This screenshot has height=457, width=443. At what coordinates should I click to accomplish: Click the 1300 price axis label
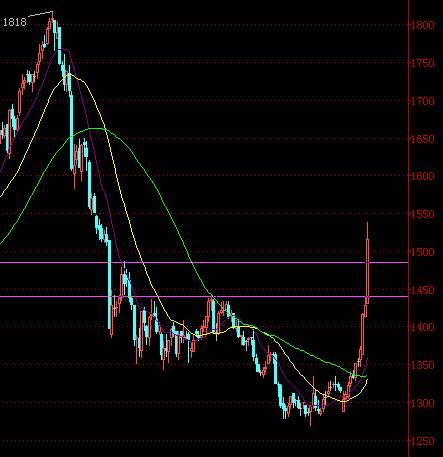423,403
